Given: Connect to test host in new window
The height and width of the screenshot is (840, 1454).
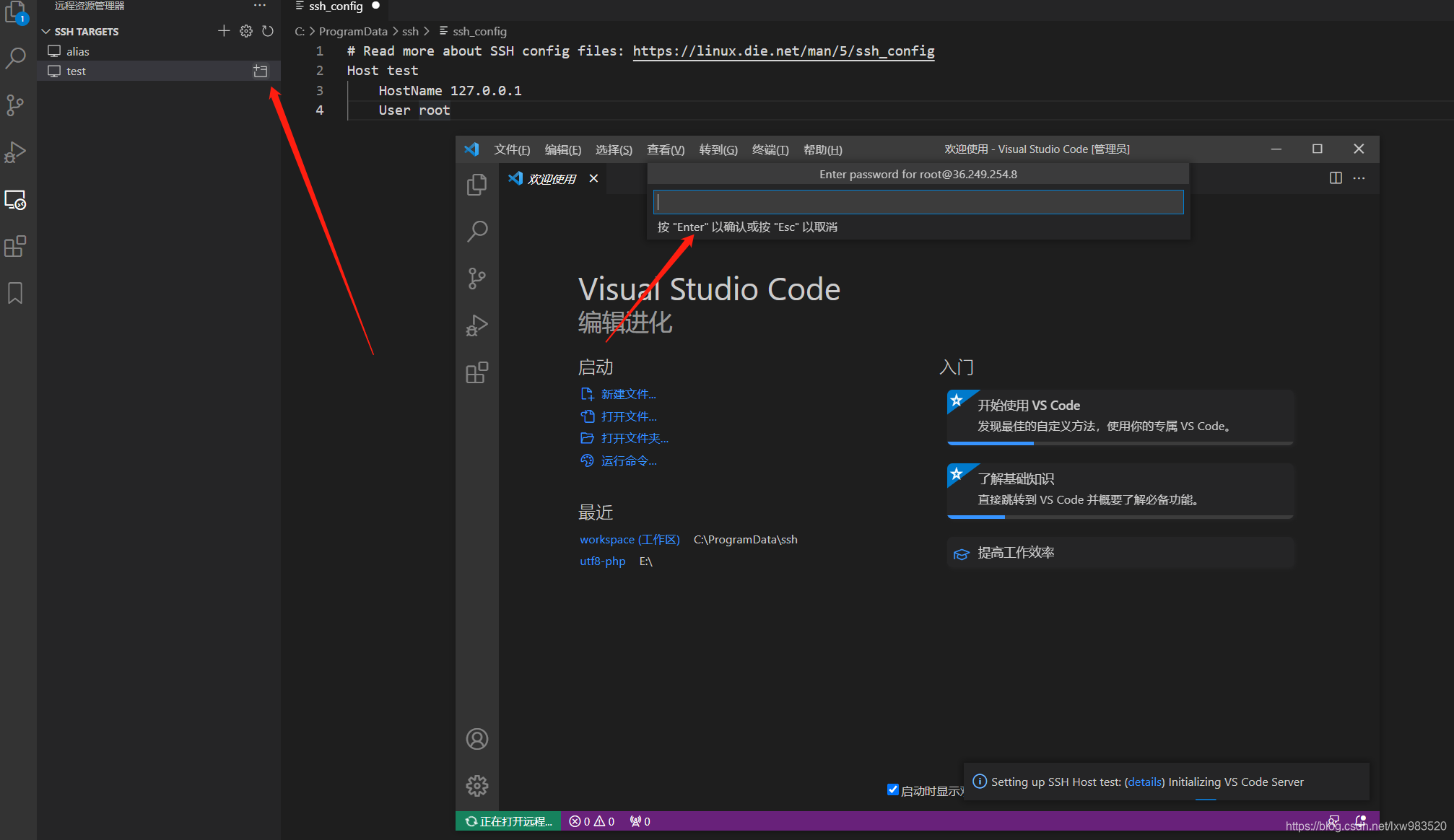Looking at the screenshot, I should tap(261, 71).
